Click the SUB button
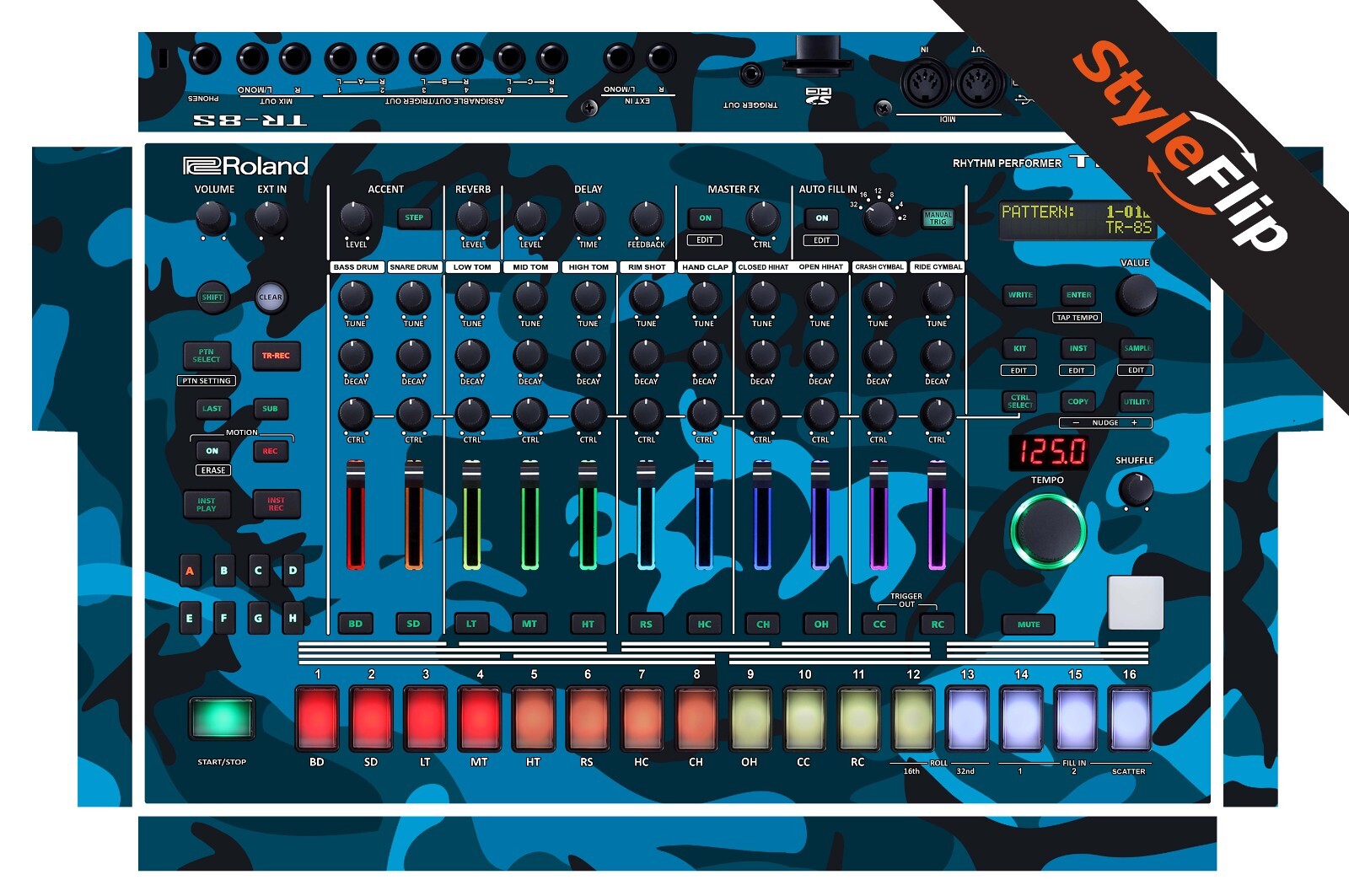Image resolution: width=1349 pixels, height=896 pixels. (x=270, y=409)
